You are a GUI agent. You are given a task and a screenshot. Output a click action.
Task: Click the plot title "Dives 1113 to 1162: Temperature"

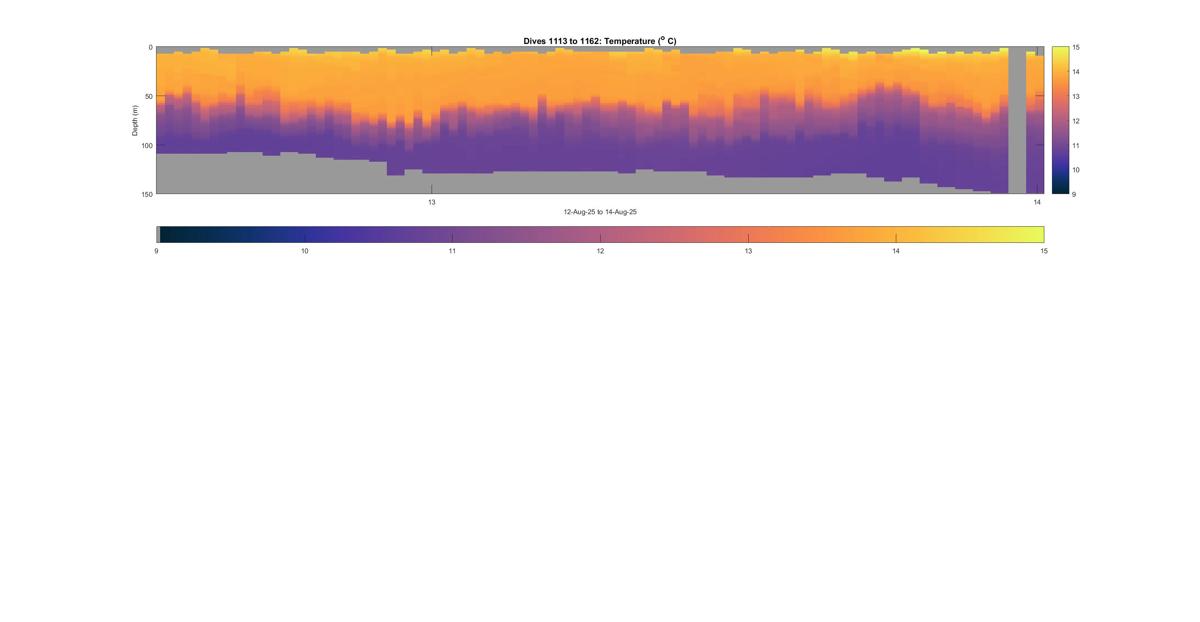(x=600, y=41)
